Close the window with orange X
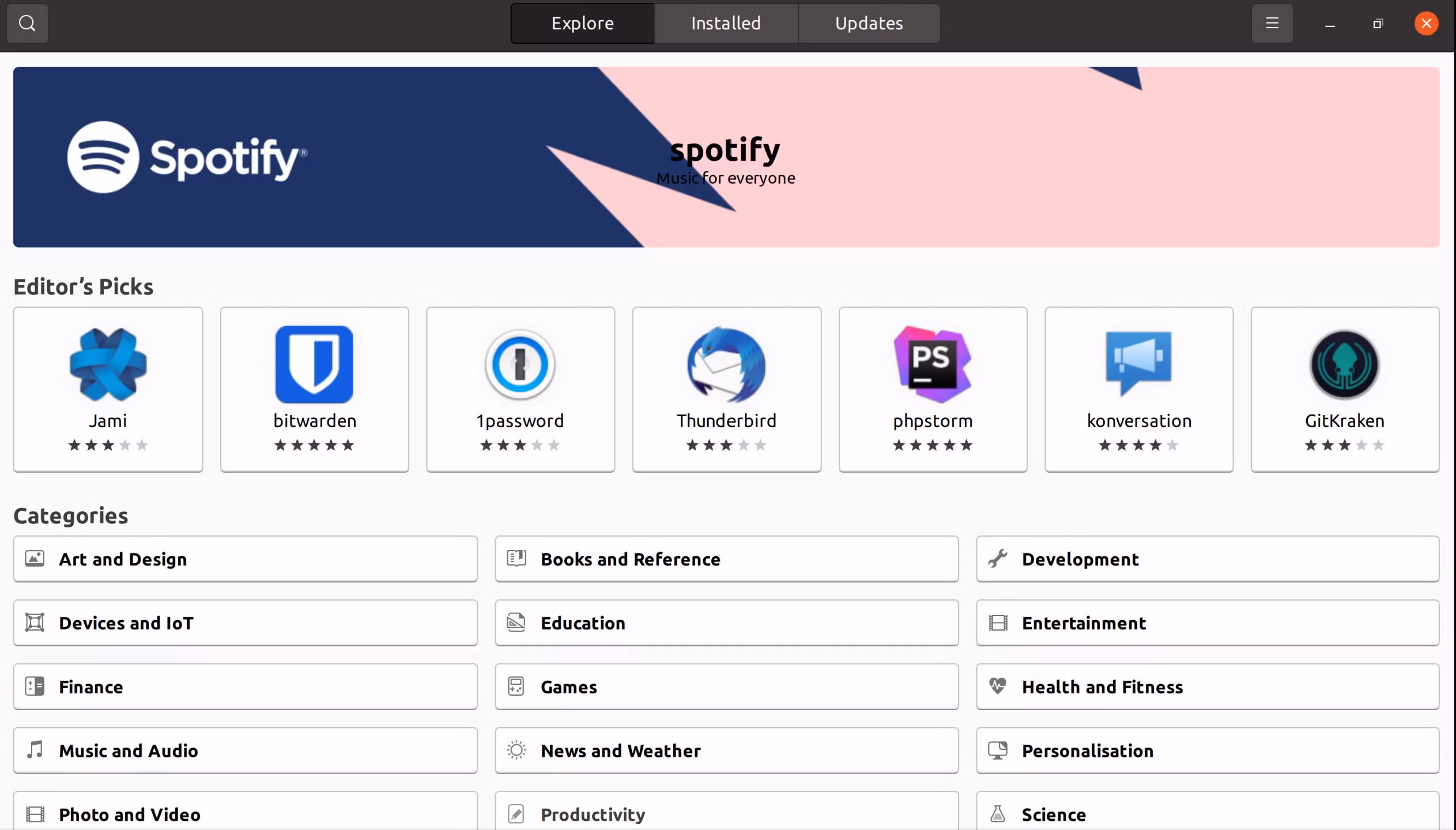The height and width of the screenshot is (830, 1456). (1426, 23)
